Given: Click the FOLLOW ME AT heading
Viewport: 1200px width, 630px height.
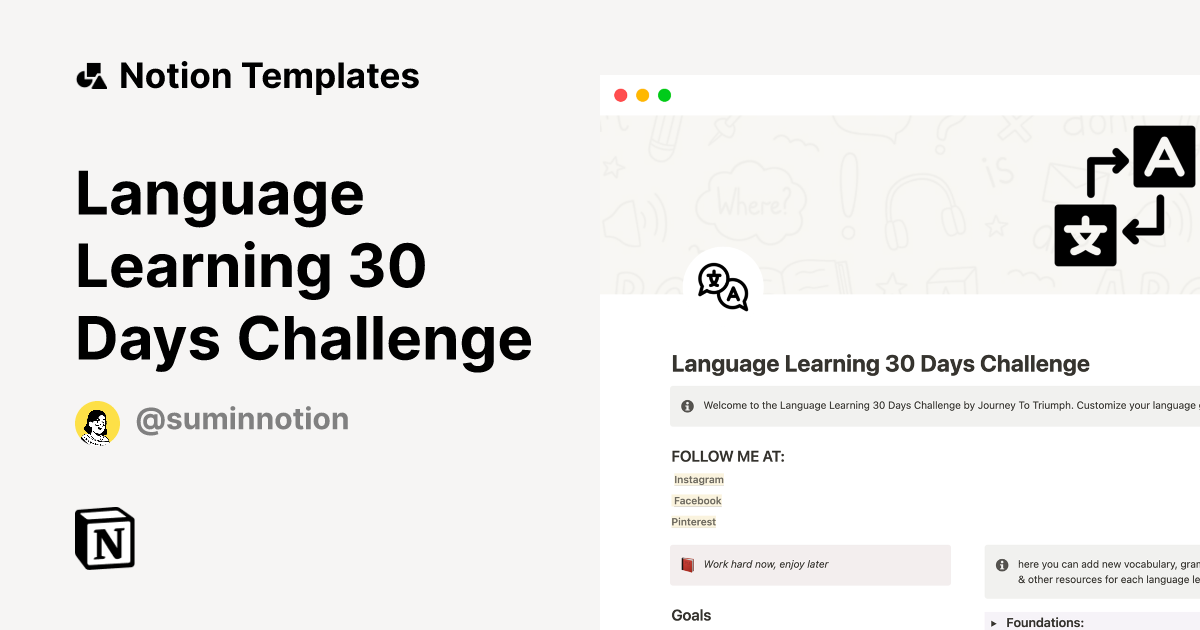Looking at the screenshot, I should 729,456.
